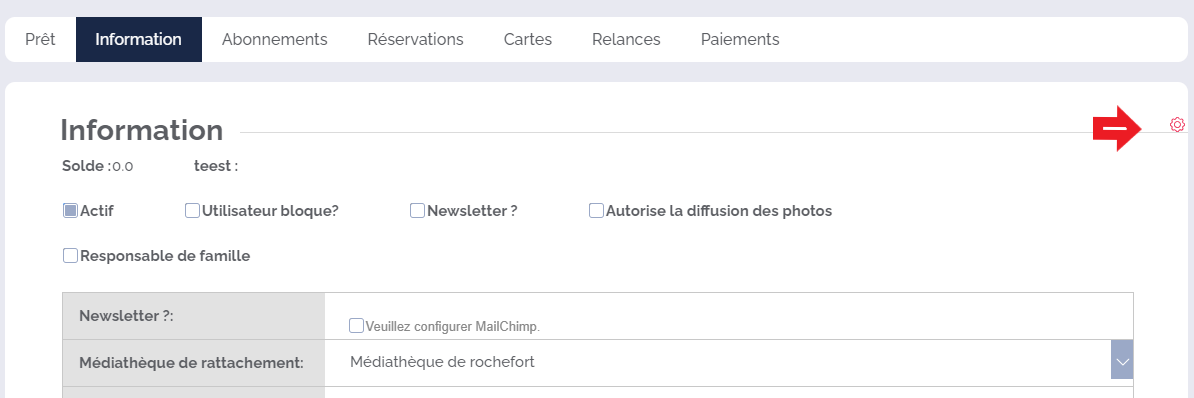Click the Médiathèque de rattachement row label
Image resolution: width=1194 pixels, height=398 pixels.
coord(191,363)
